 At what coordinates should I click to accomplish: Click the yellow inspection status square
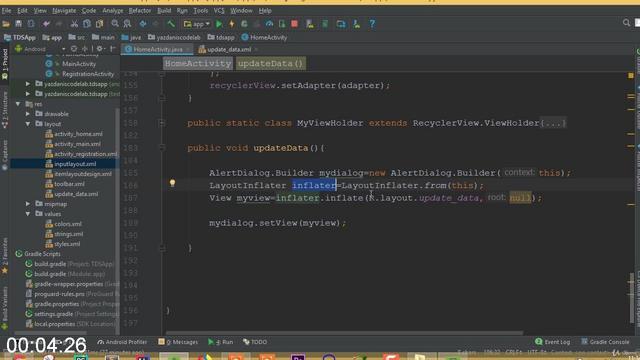[x=631, y=76]
